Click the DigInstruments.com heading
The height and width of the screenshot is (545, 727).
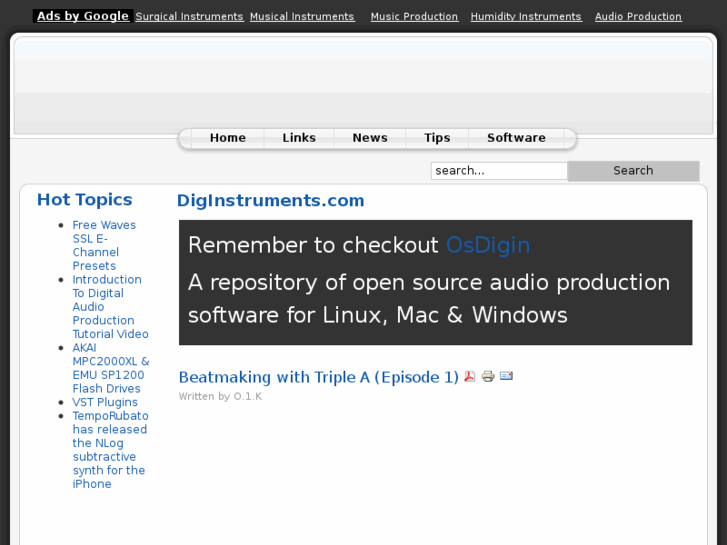[x=270, y=200]
